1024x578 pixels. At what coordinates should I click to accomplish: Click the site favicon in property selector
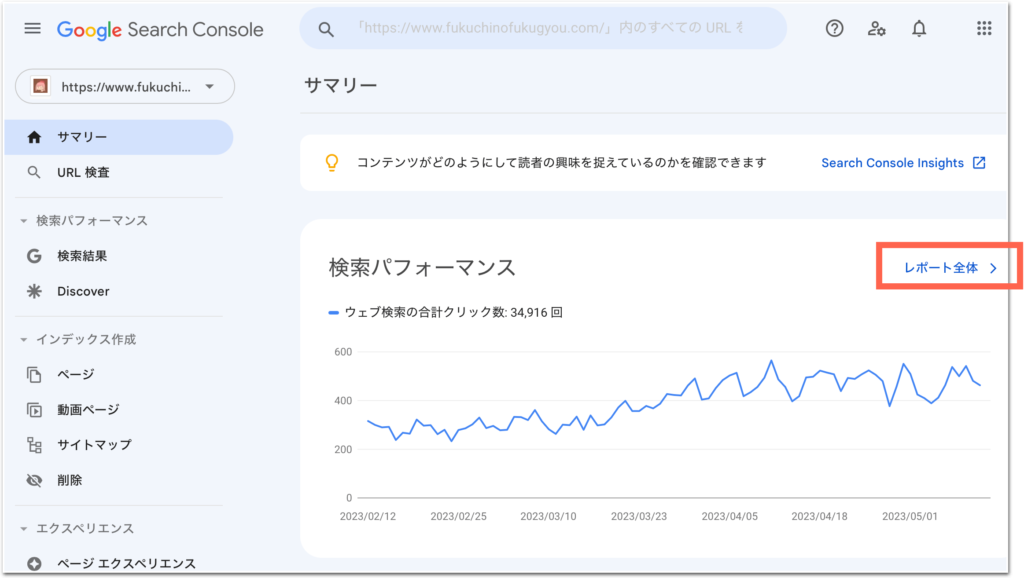click(40, 86)
